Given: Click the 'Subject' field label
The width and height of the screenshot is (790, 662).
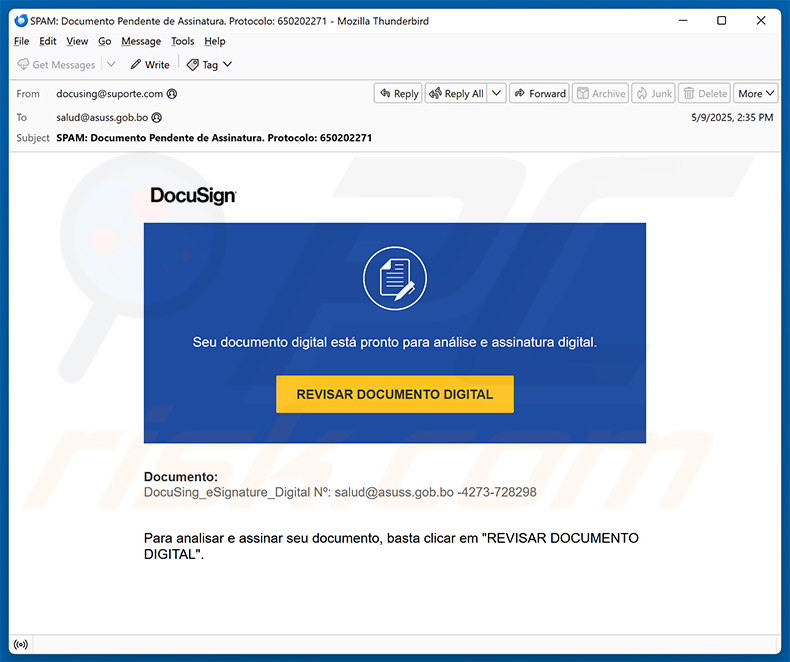Looking at the screenshot, I should 33,138.
